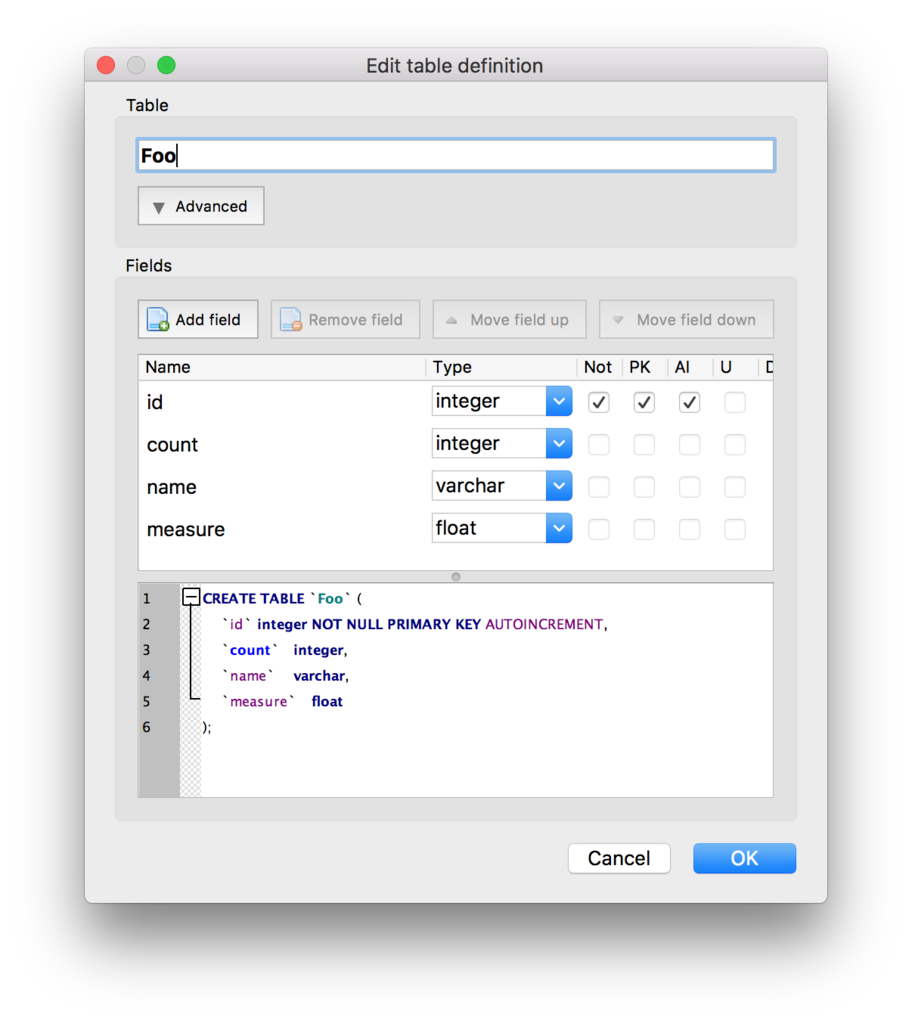Click the PK column header
Screen dimensions: 912x1024
[645, 367]
